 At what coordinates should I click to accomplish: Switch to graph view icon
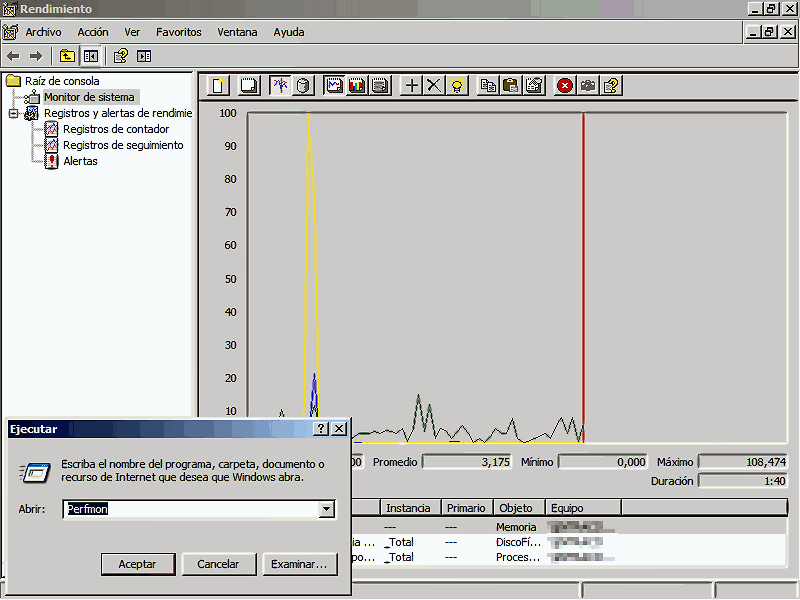click(x=334, y=85)
